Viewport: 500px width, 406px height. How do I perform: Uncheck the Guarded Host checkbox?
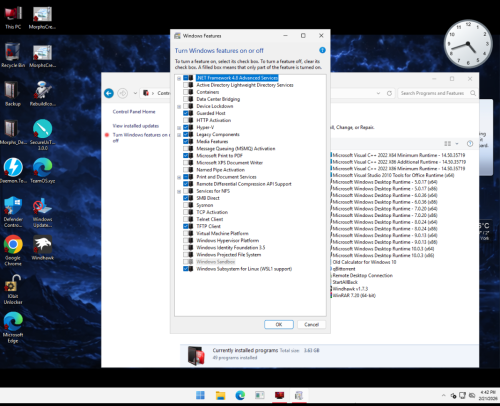point(186,113)
